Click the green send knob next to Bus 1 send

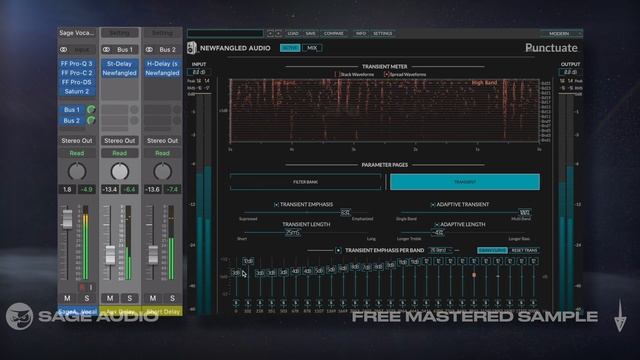pyautogui.click(x=91, y=109)
